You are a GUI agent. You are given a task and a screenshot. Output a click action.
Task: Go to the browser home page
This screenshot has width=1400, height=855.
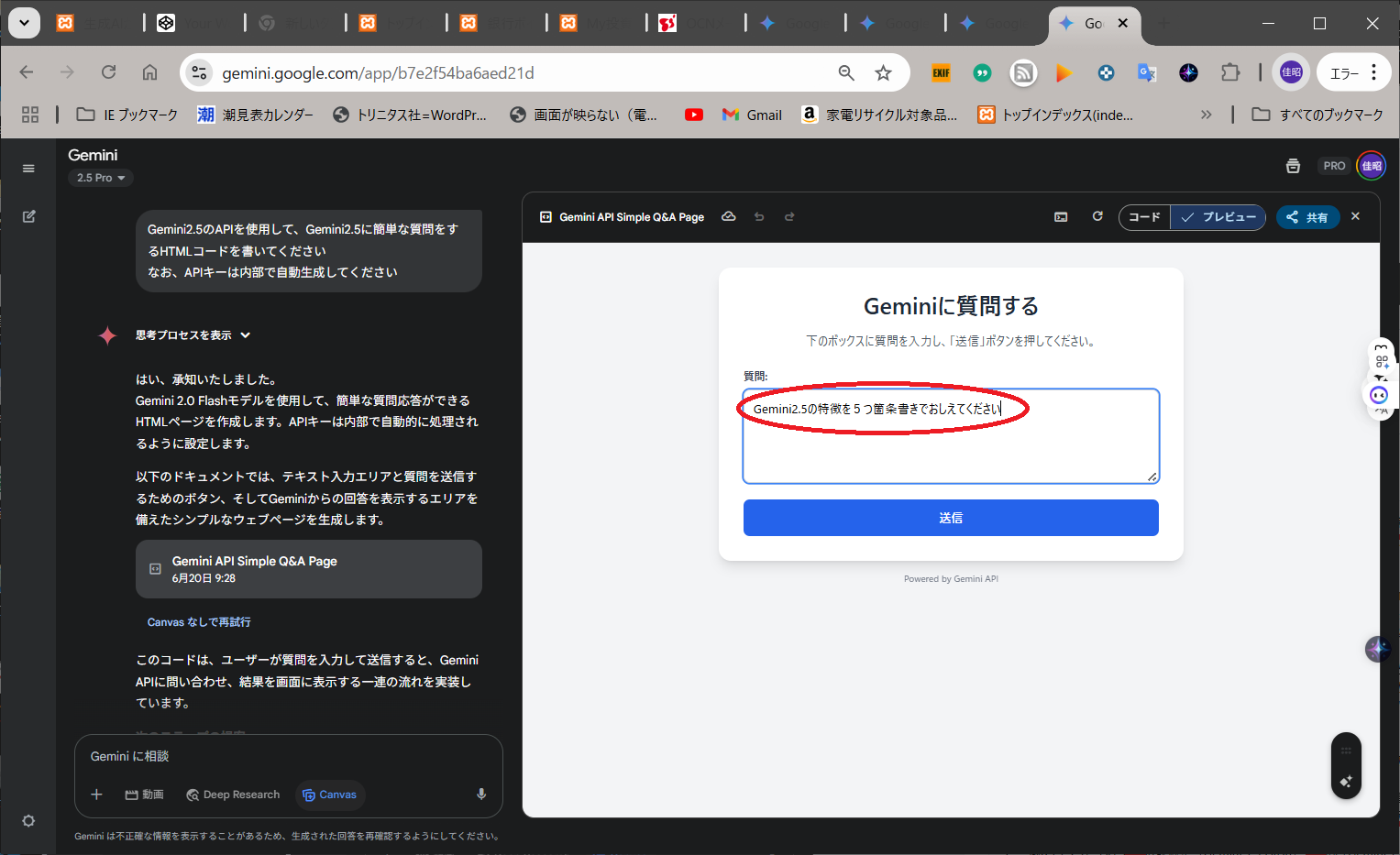click(x=150, y=72)
